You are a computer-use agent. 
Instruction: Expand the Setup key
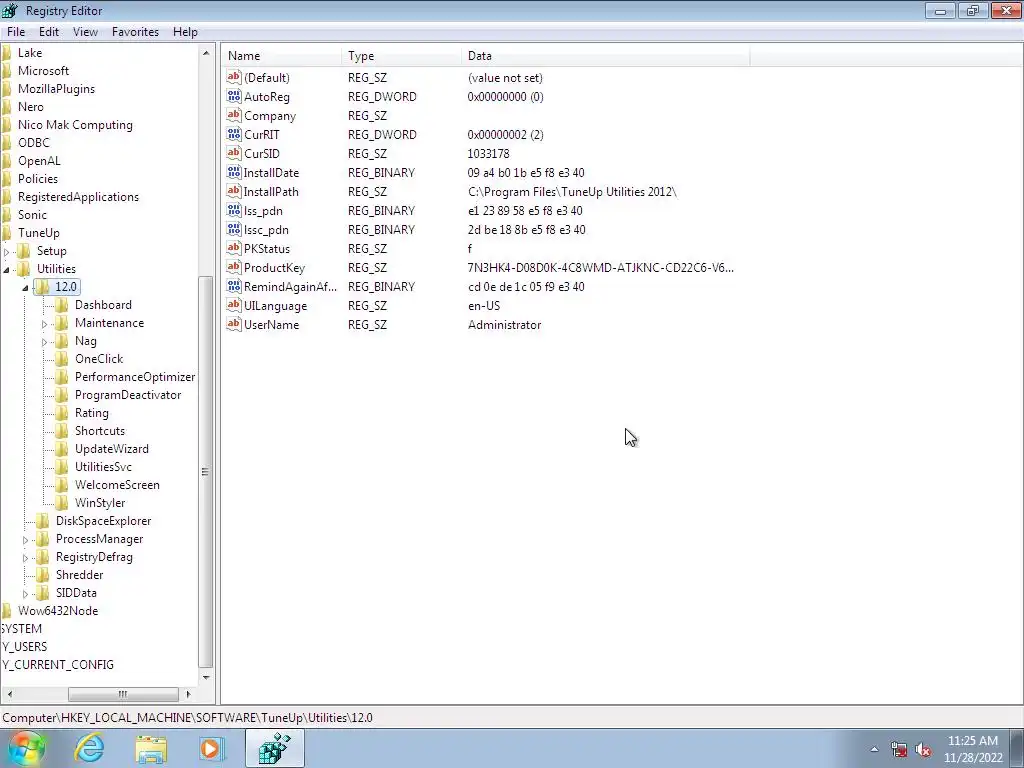click(7, 251)
